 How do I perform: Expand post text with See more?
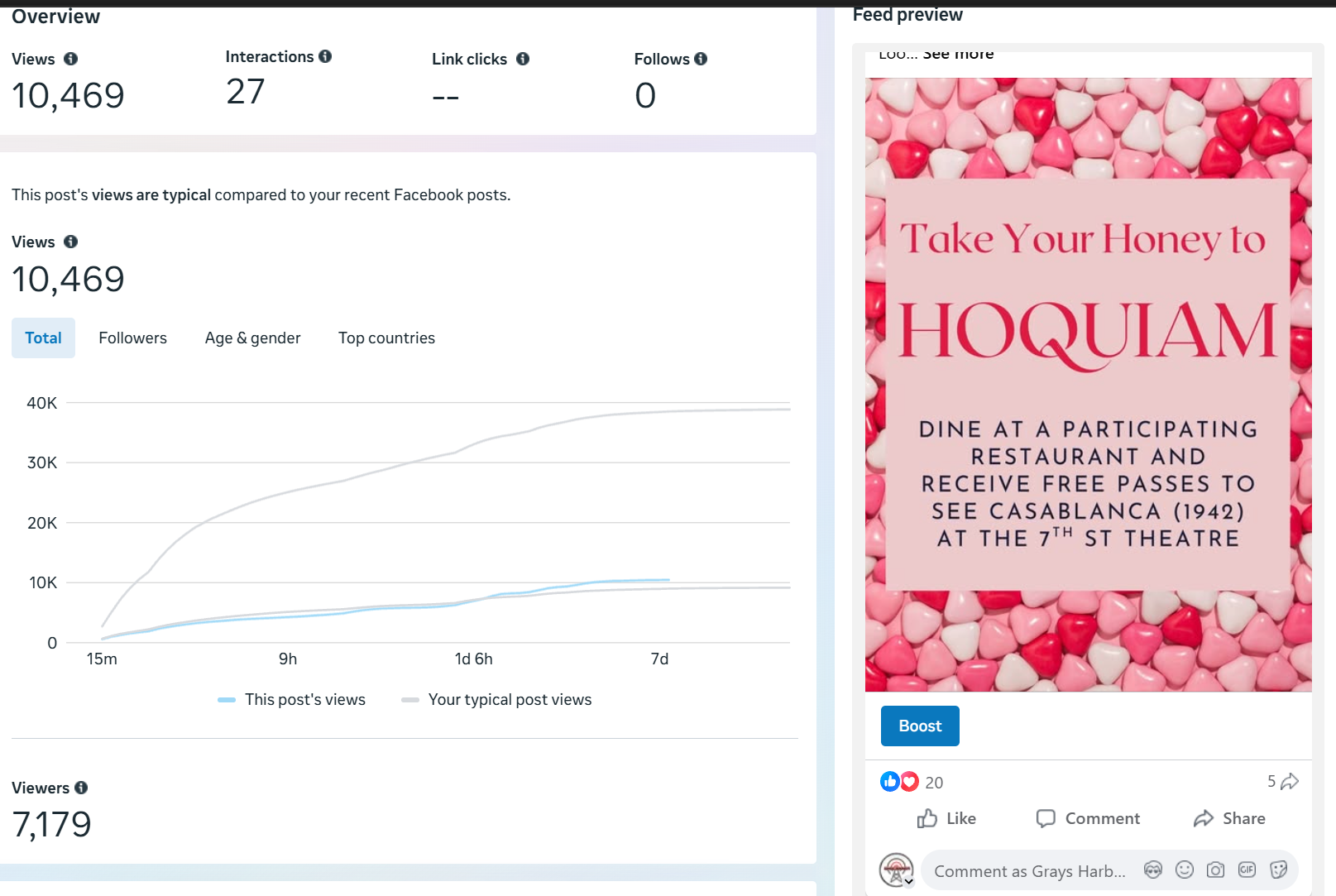958,55
